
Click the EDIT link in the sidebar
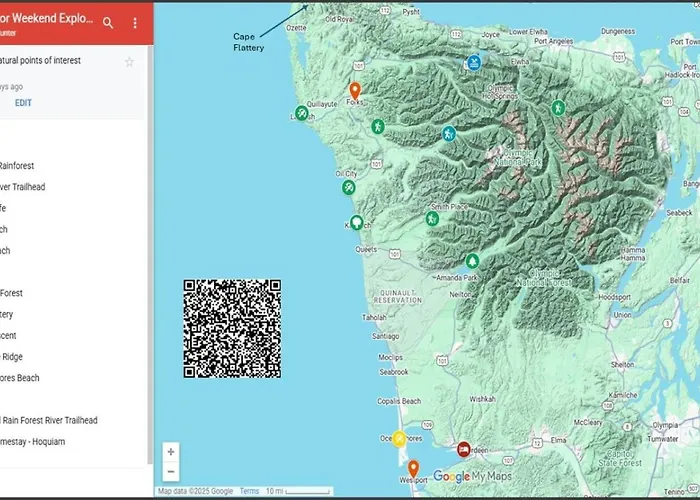23,103
